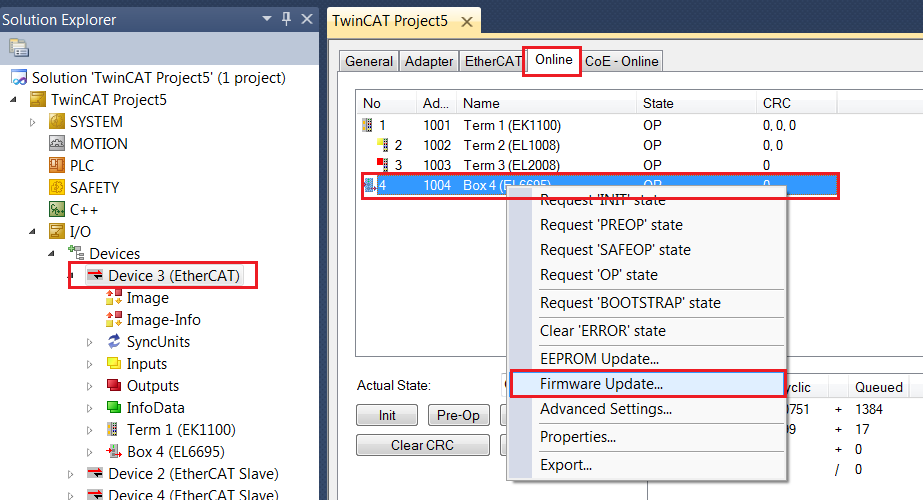923x500 pixels.
Task: Switch to the Adapter tab
Action: [429, 61]
